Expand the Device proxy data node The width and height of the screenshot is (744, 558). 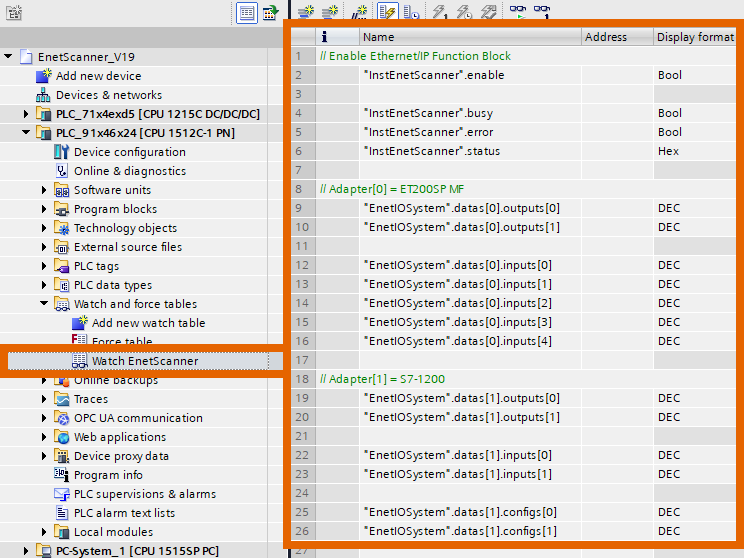[x=44, y=456]
